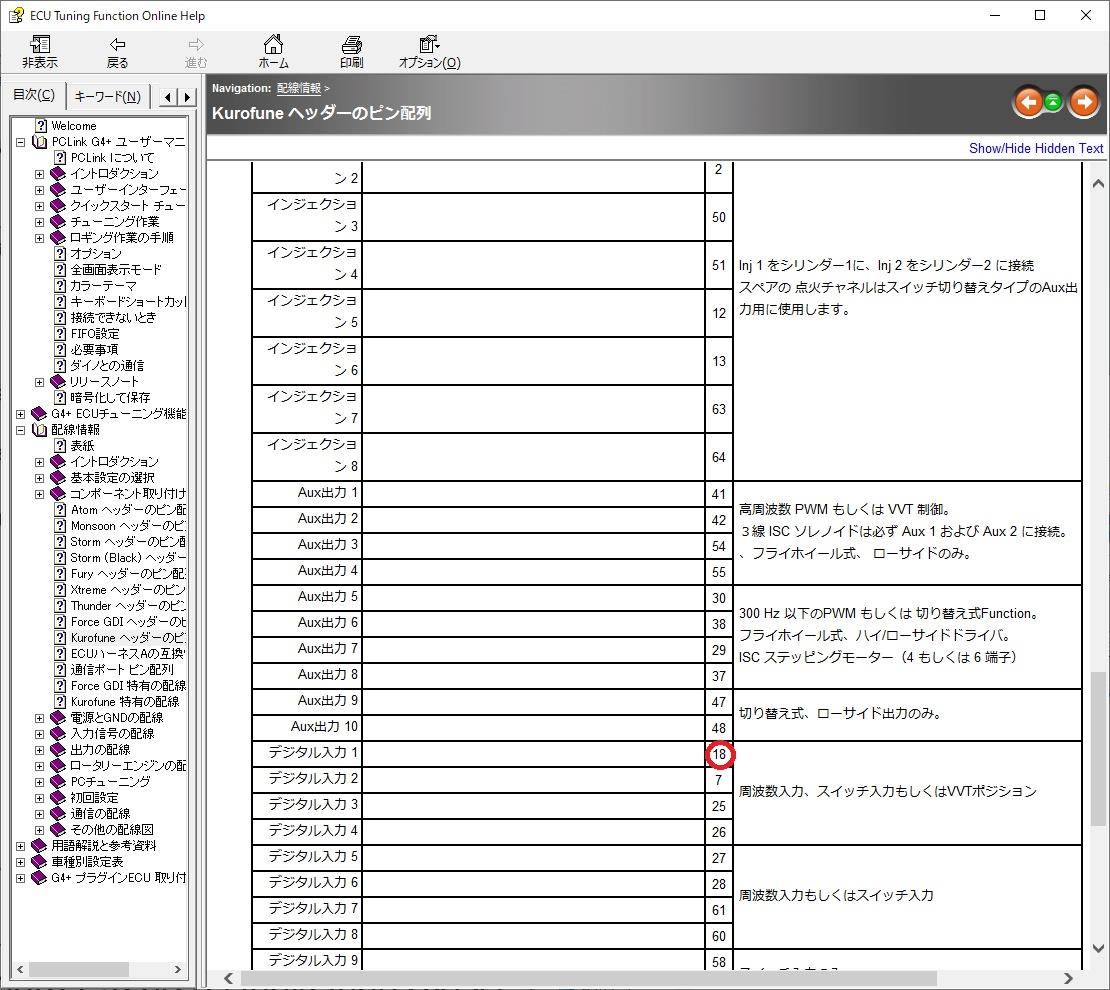This screenshot has height=990, width=1110.
Task: Click the content pane vertical scrollbar thumb
Action: [x=1098, y=749]
